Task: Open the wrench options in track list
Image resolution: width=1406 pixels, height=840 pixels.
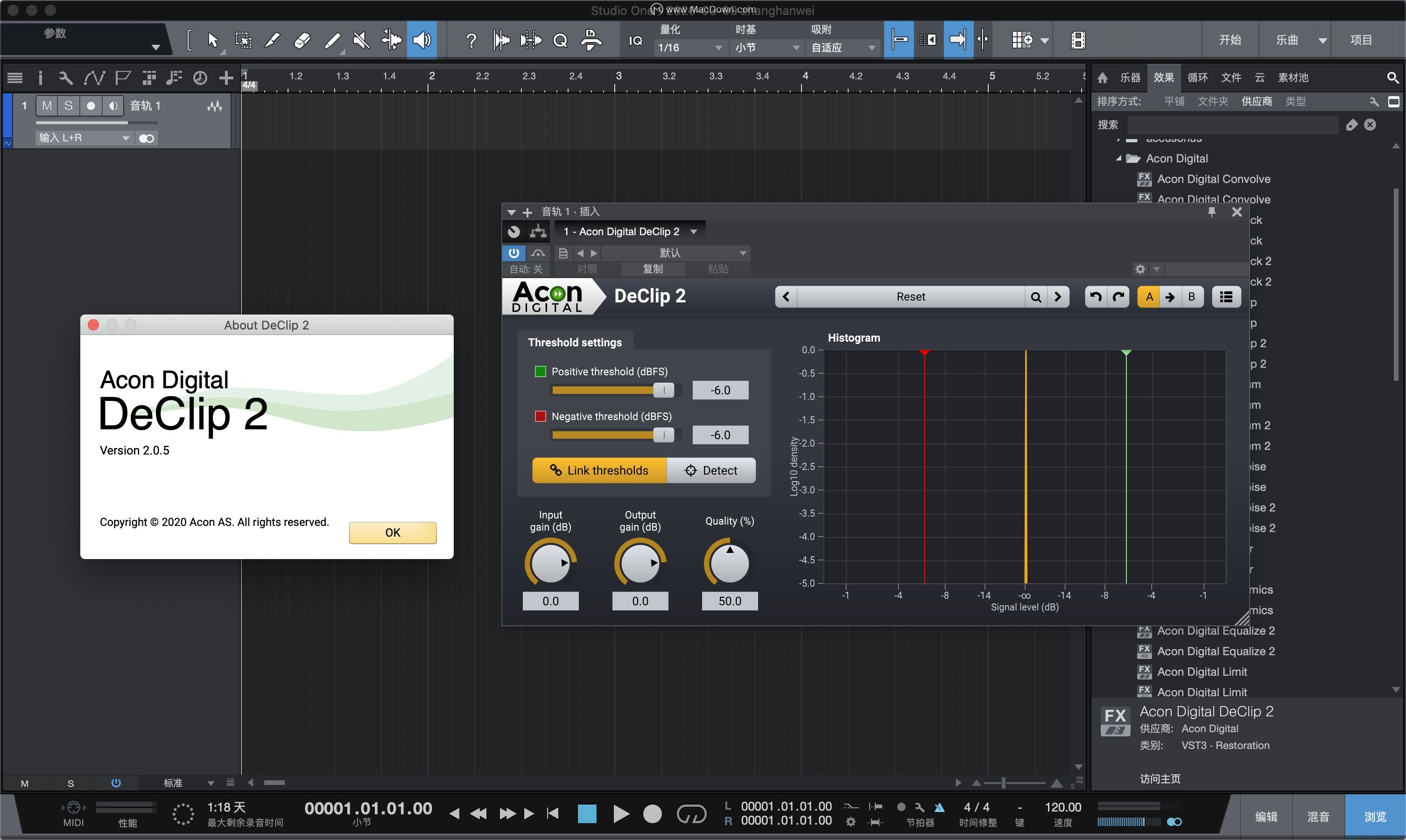Action: click(x=66, y=77)
